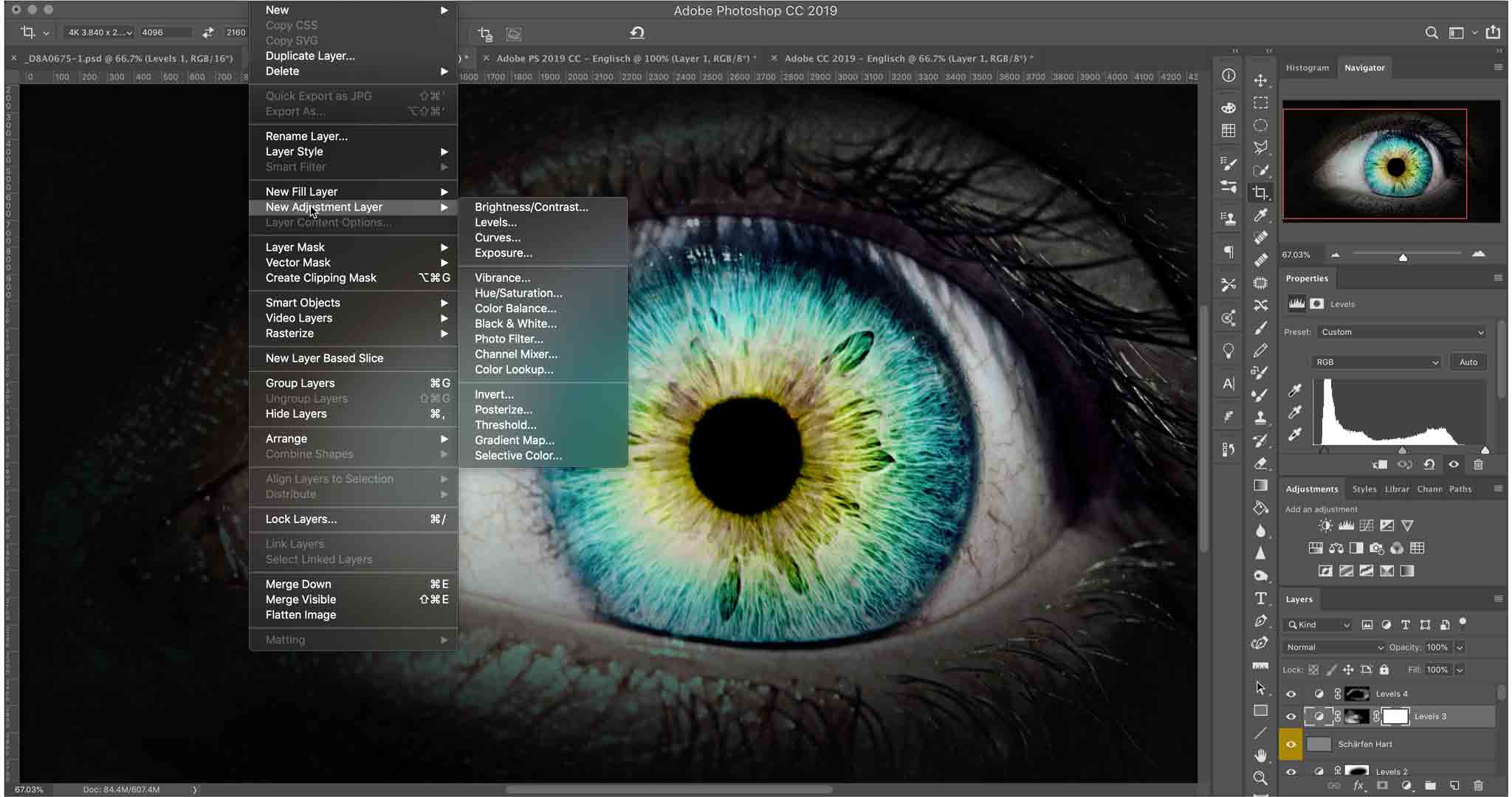Open the Opacity slider dropdown arrow
Viewport: 1512px width, 797px height.
click(x=1460, y=647)
